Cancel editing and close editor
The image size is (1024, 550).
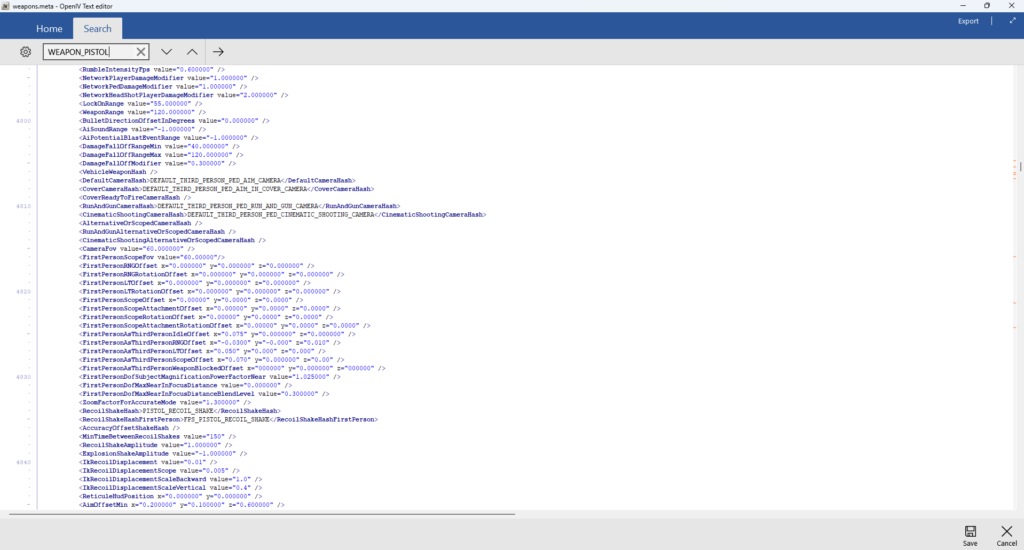1006,535
